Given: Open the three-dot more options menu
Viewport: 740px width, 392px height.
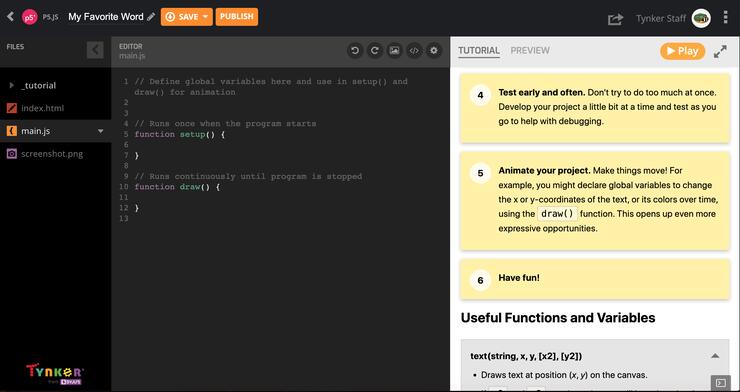Looking at the screenshot, I should pyautogui.click(x=726, y=18).
